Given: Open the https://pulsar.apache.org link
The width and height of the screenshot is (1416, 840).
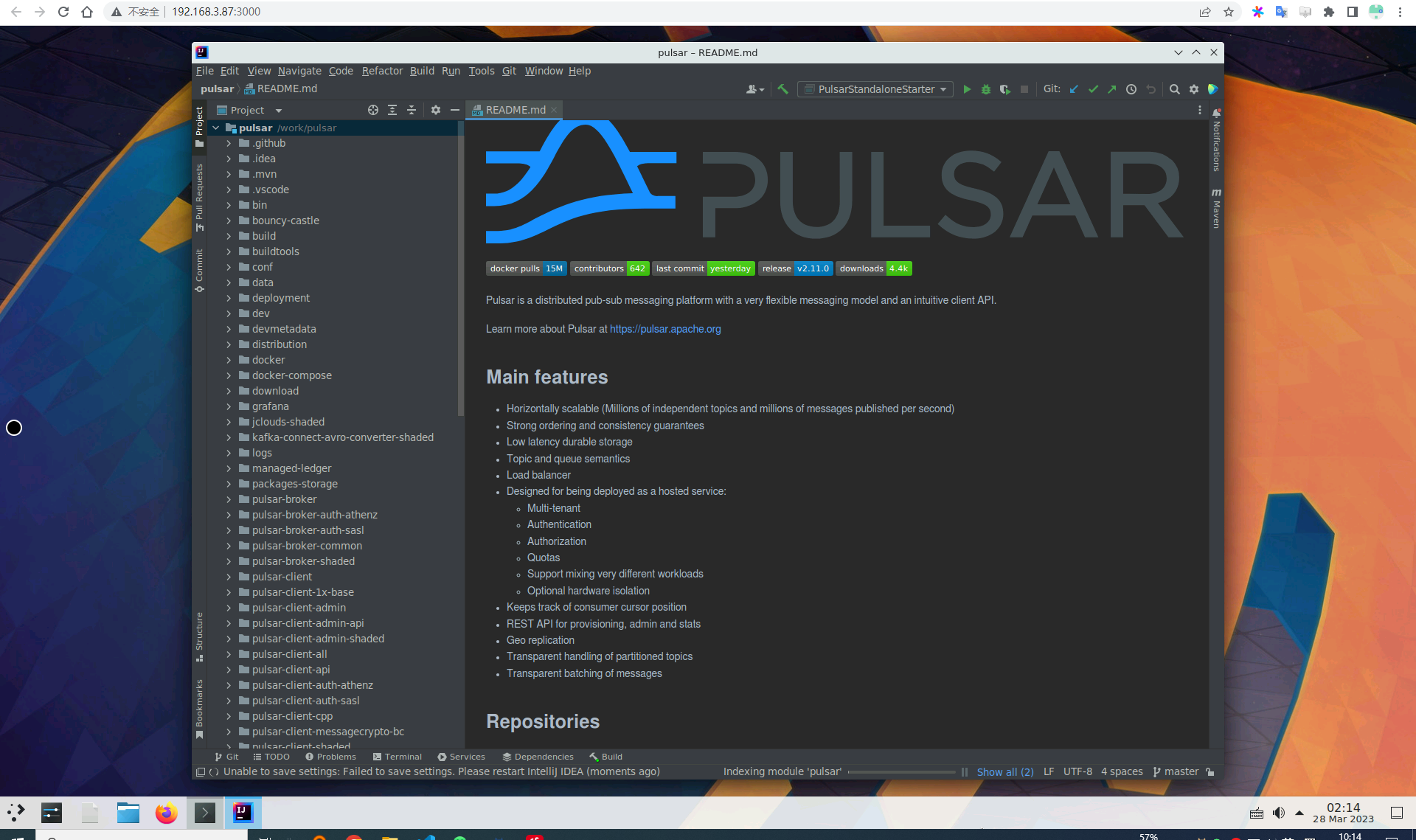Looking at the screenshot, I should coord(665,329).
